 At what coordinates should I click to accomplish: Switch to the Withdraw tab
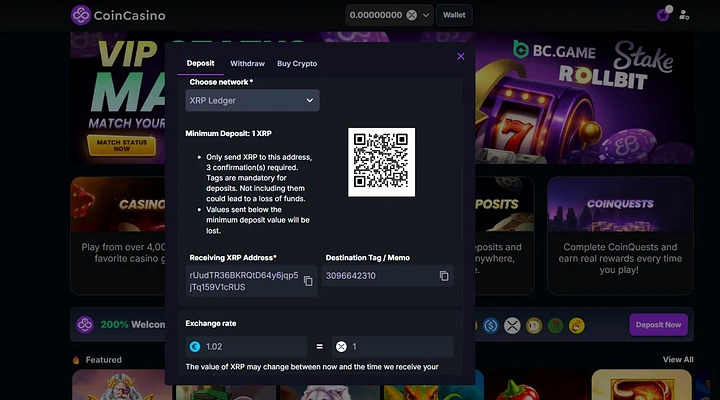tap(248, 63)
